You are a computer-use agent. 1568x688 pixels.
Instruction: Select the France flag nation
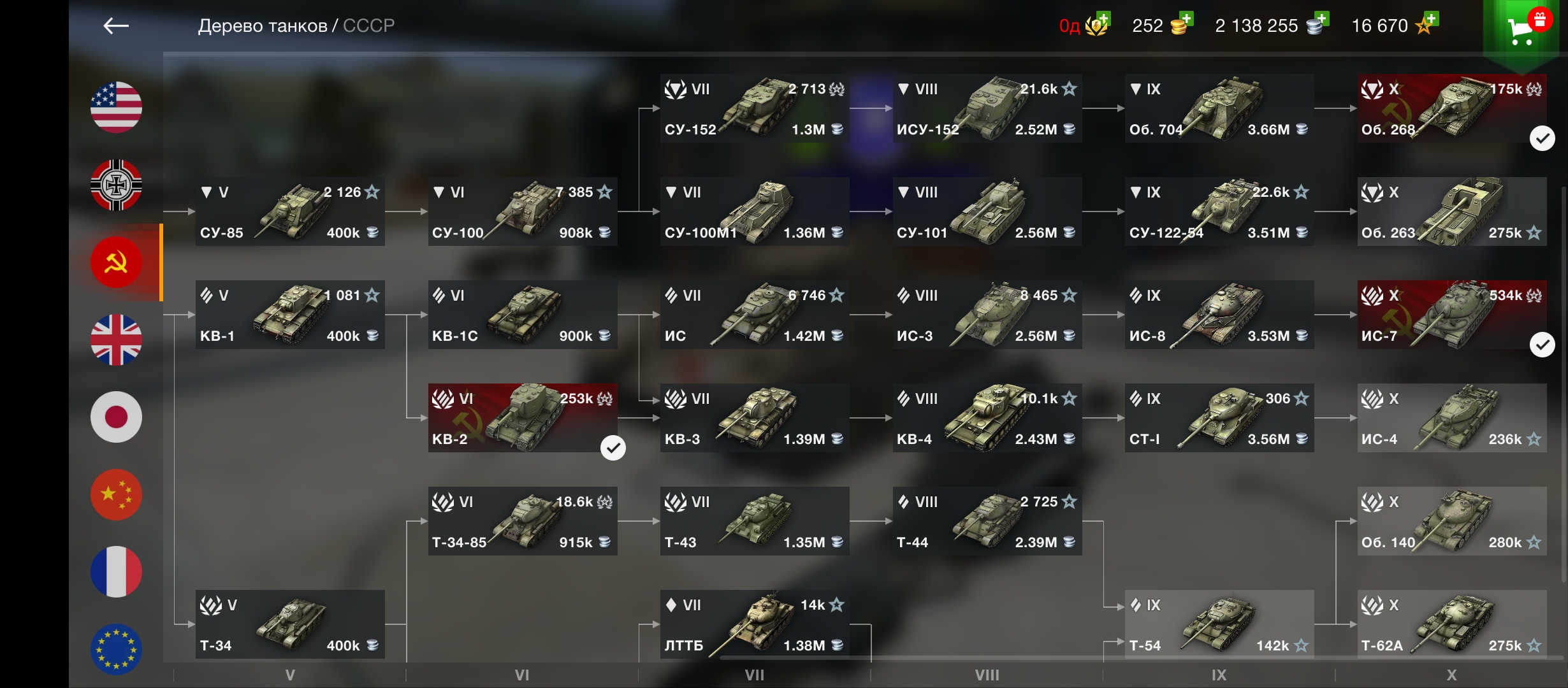tap(116, 571)
